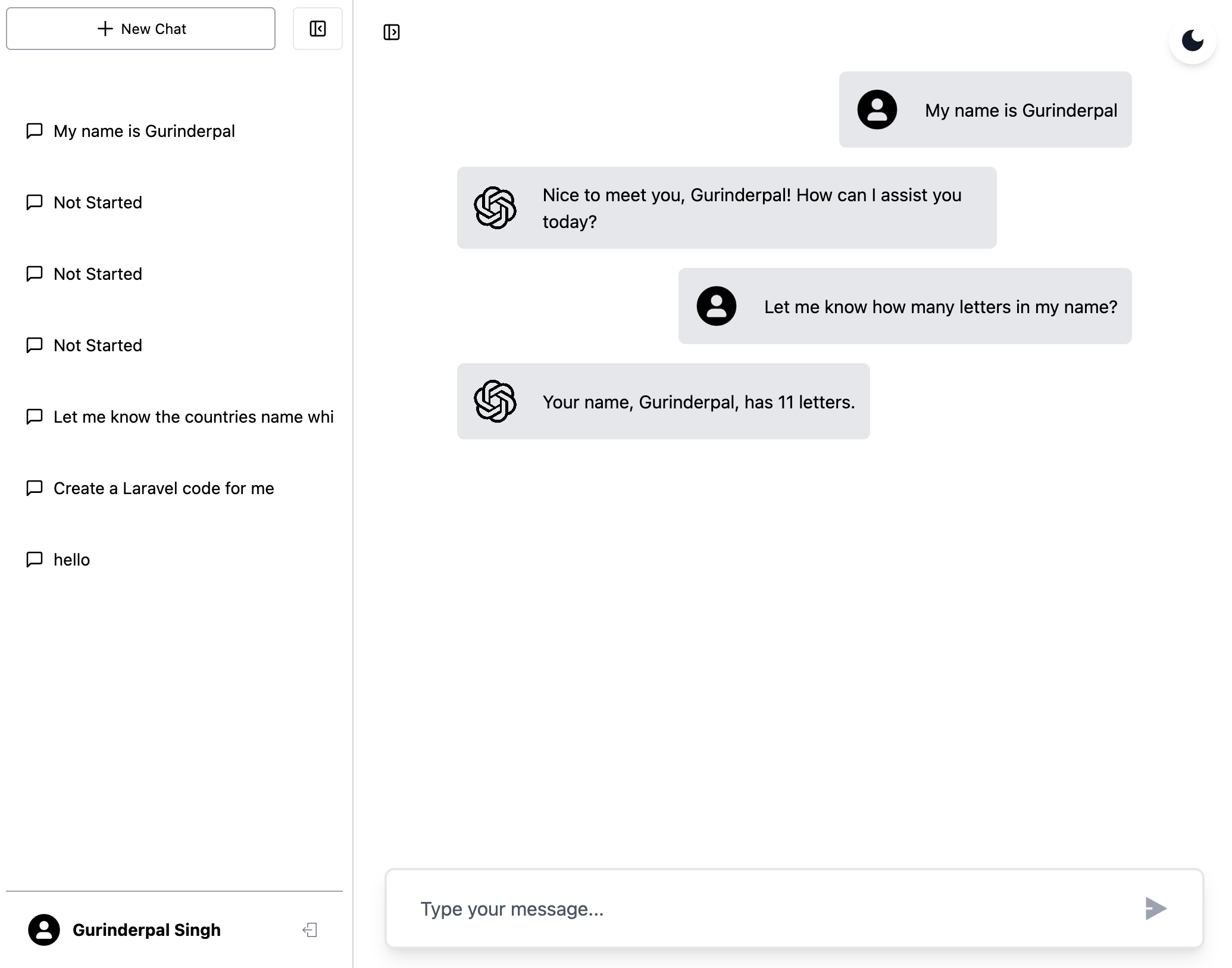Click 'Let me know how many letters' message text

(x=941, y=307)
